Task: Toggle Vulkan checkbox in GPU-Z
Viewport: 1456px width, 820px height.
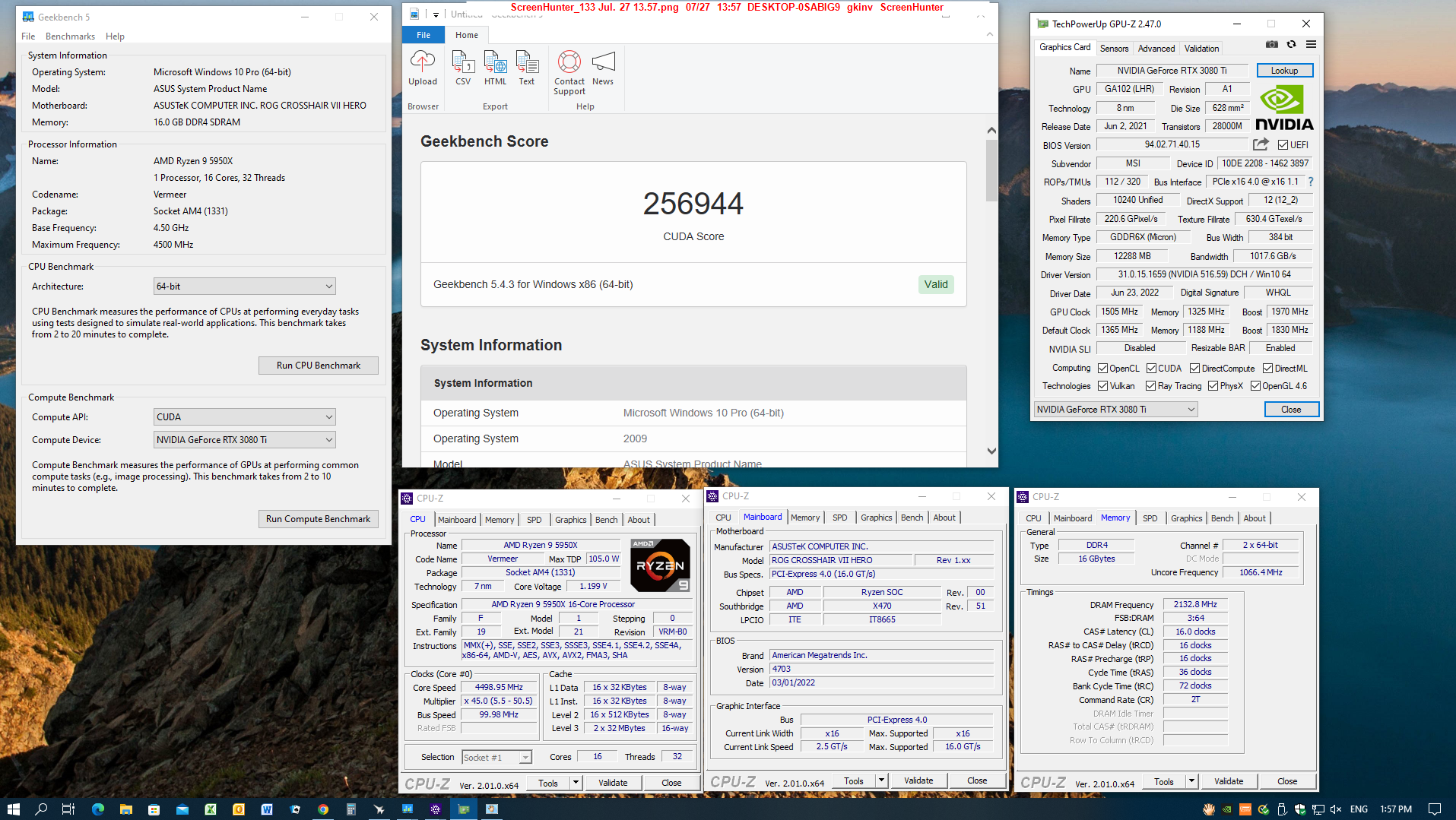Action: 1102,385
